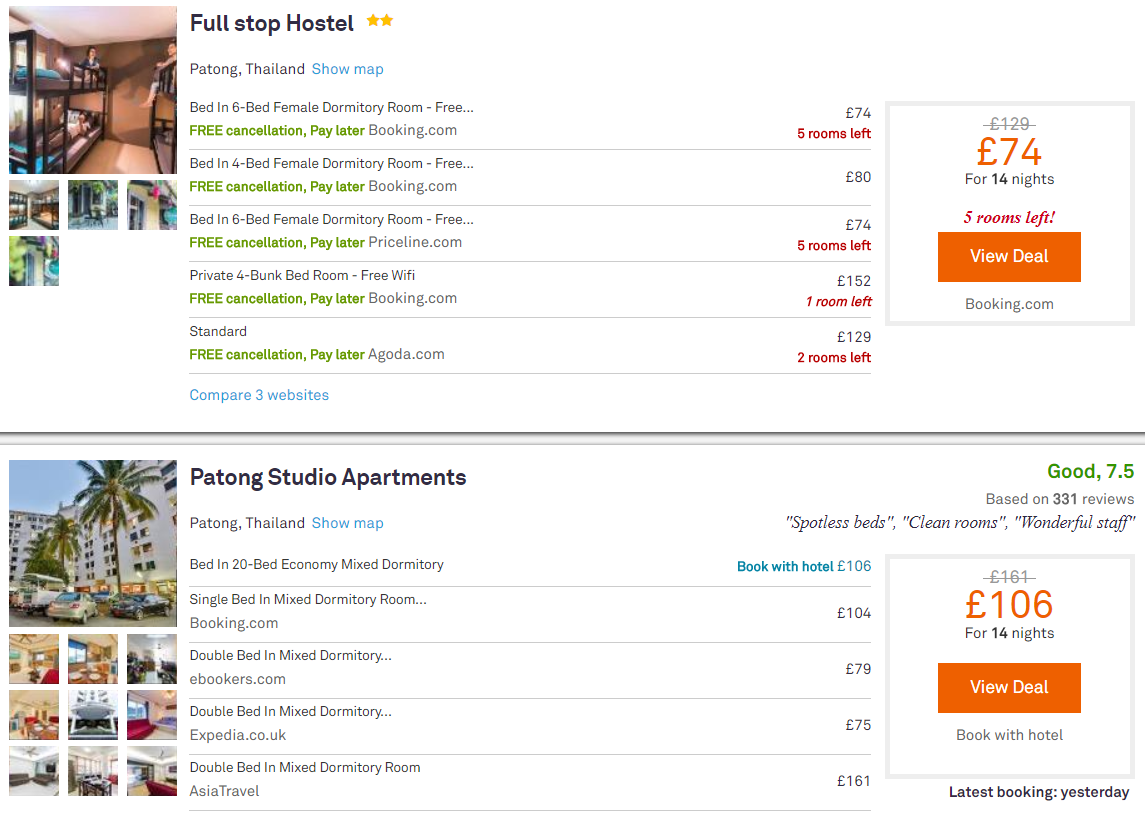Open the Full stop Hostel title
Image resolution: width=1145 pixels, height=814 pixels.
point(272,23)
